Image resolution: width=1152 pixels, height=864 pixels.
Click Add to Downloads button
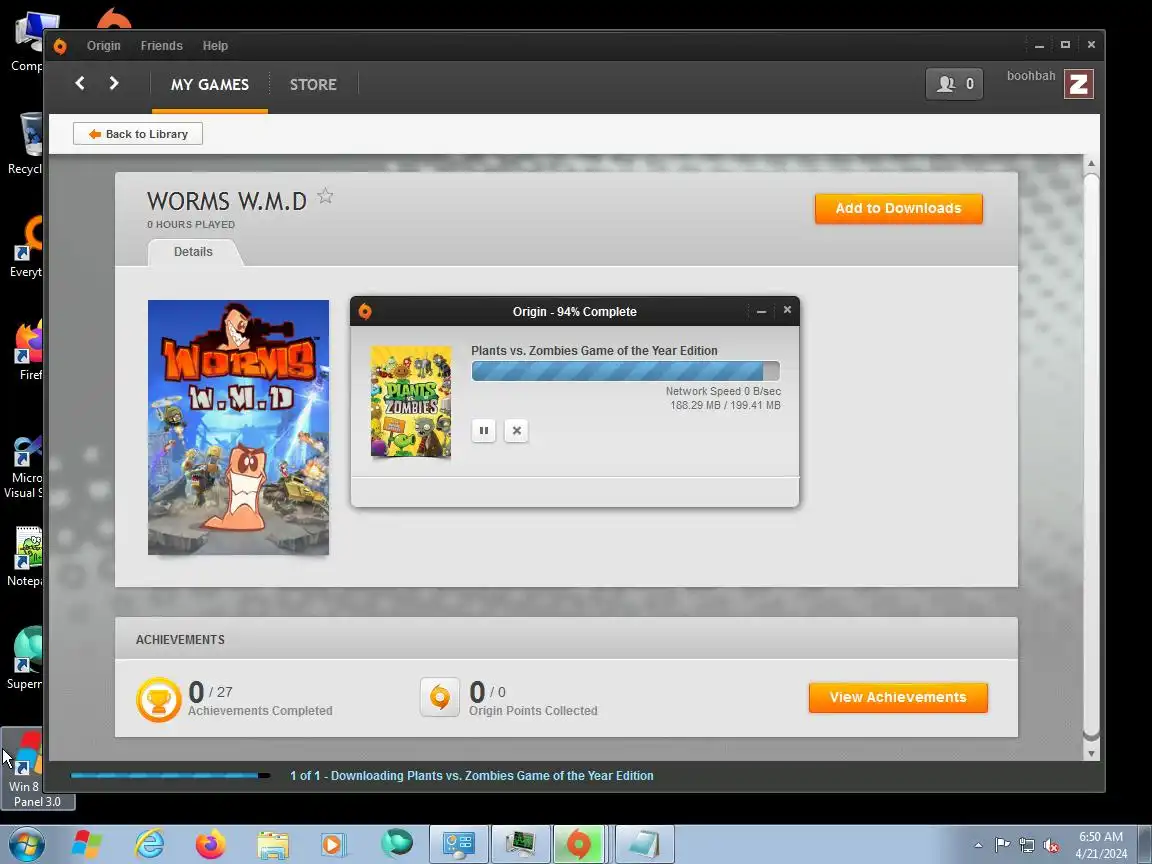coord(899,208)
